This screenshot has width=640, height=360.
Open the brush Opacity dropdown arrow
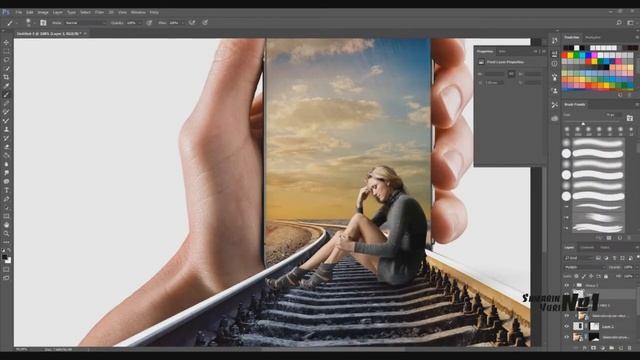point(141,23)
